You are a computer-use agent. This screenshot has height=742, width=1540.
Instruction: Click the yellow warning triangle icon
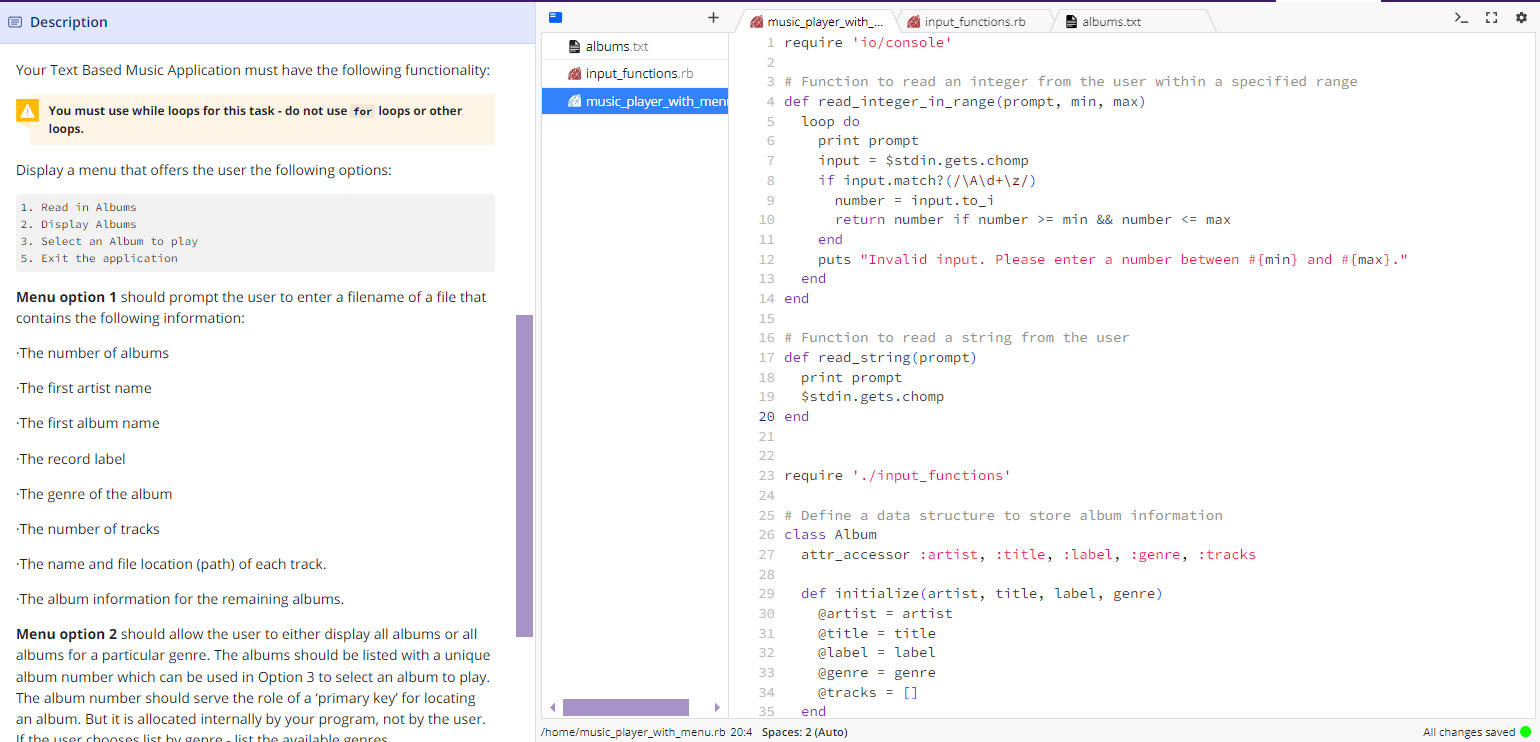point(28,111)
